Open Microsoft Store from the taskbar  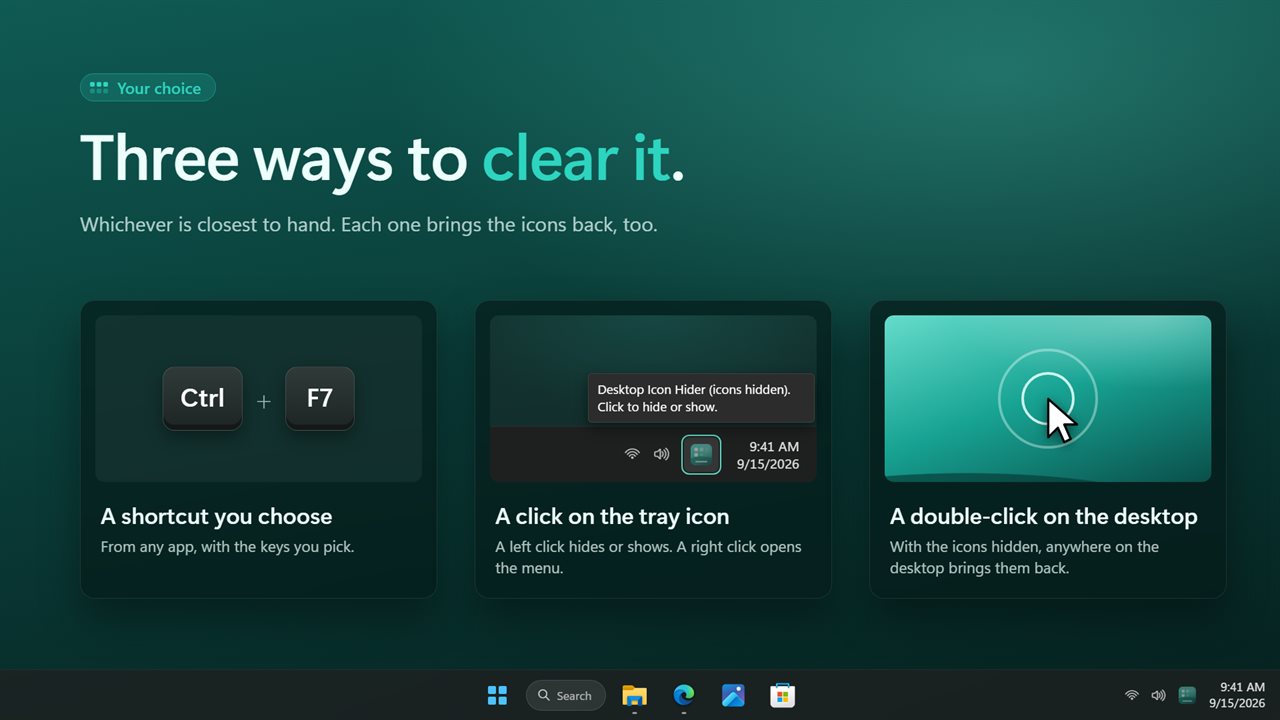(x=783, y=695)
